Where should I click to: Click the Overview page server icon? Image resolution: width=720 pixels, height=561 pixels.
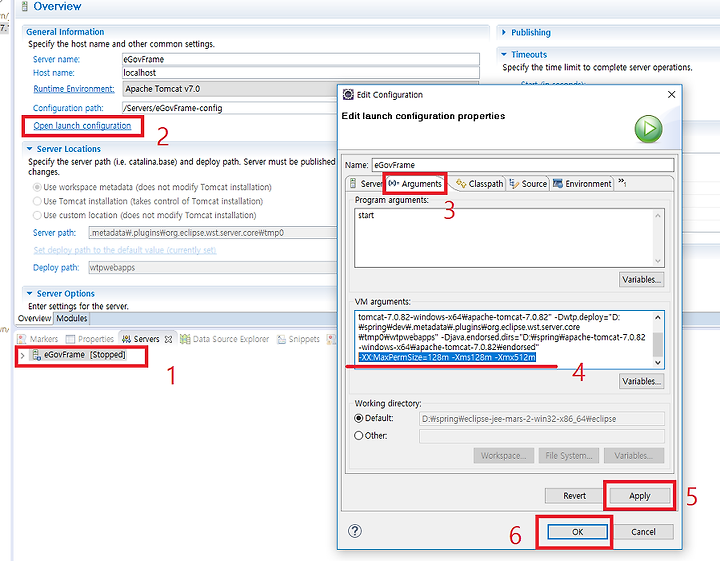pyautogui.click(x=24, y=6)
